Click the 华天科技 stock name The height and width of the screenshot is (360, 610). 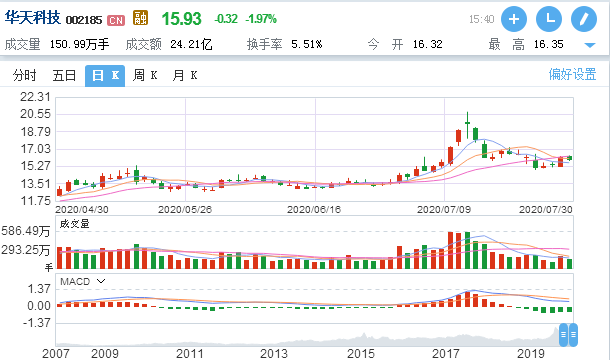(33, 18)
